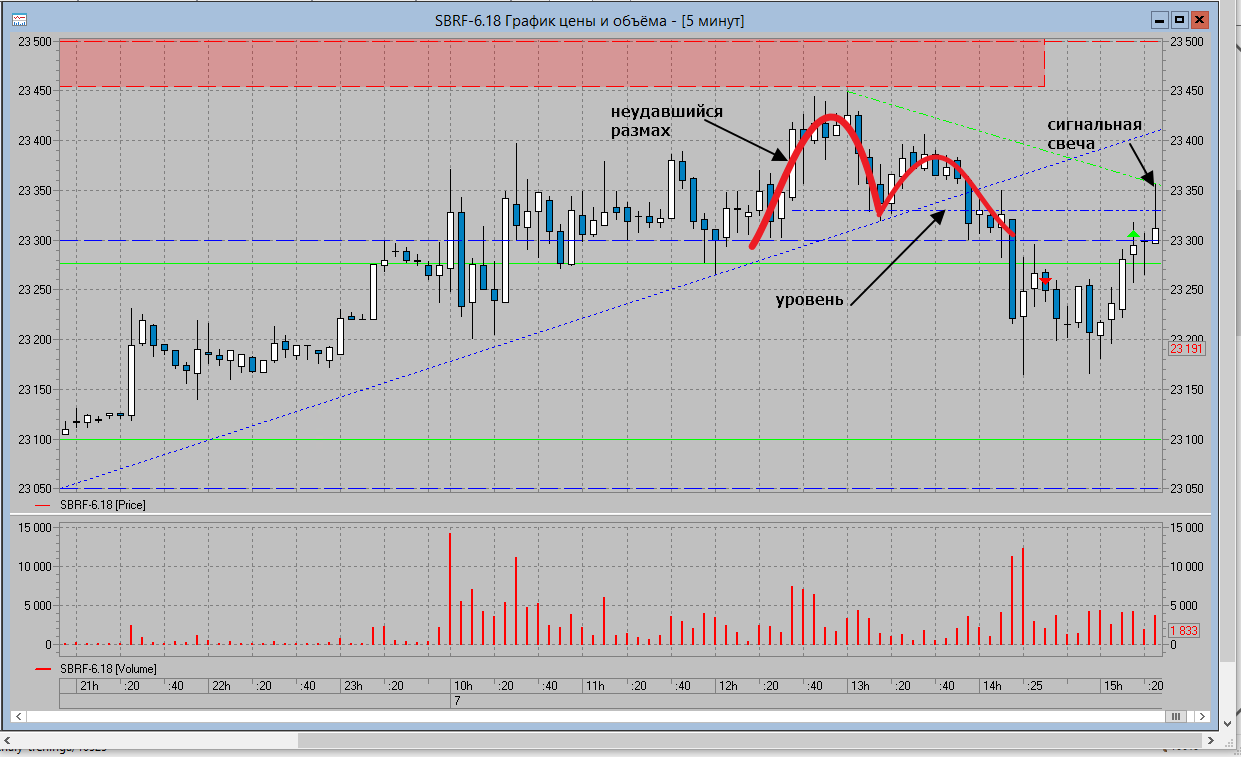Select the SBRF-6.18 [Price] legend label

pos(103,505)
